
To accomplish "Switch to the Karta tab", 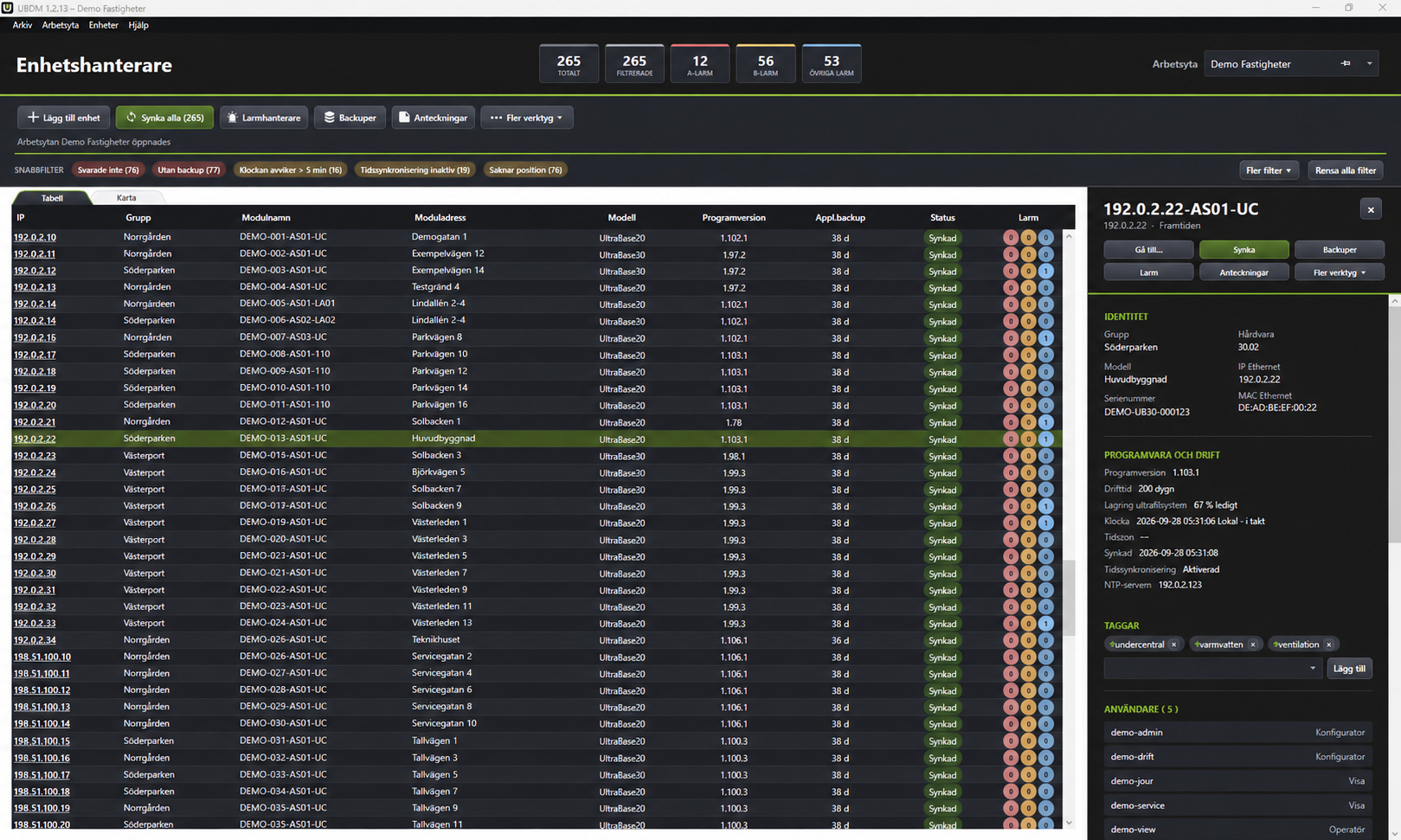I will click(x=126, y=197).
